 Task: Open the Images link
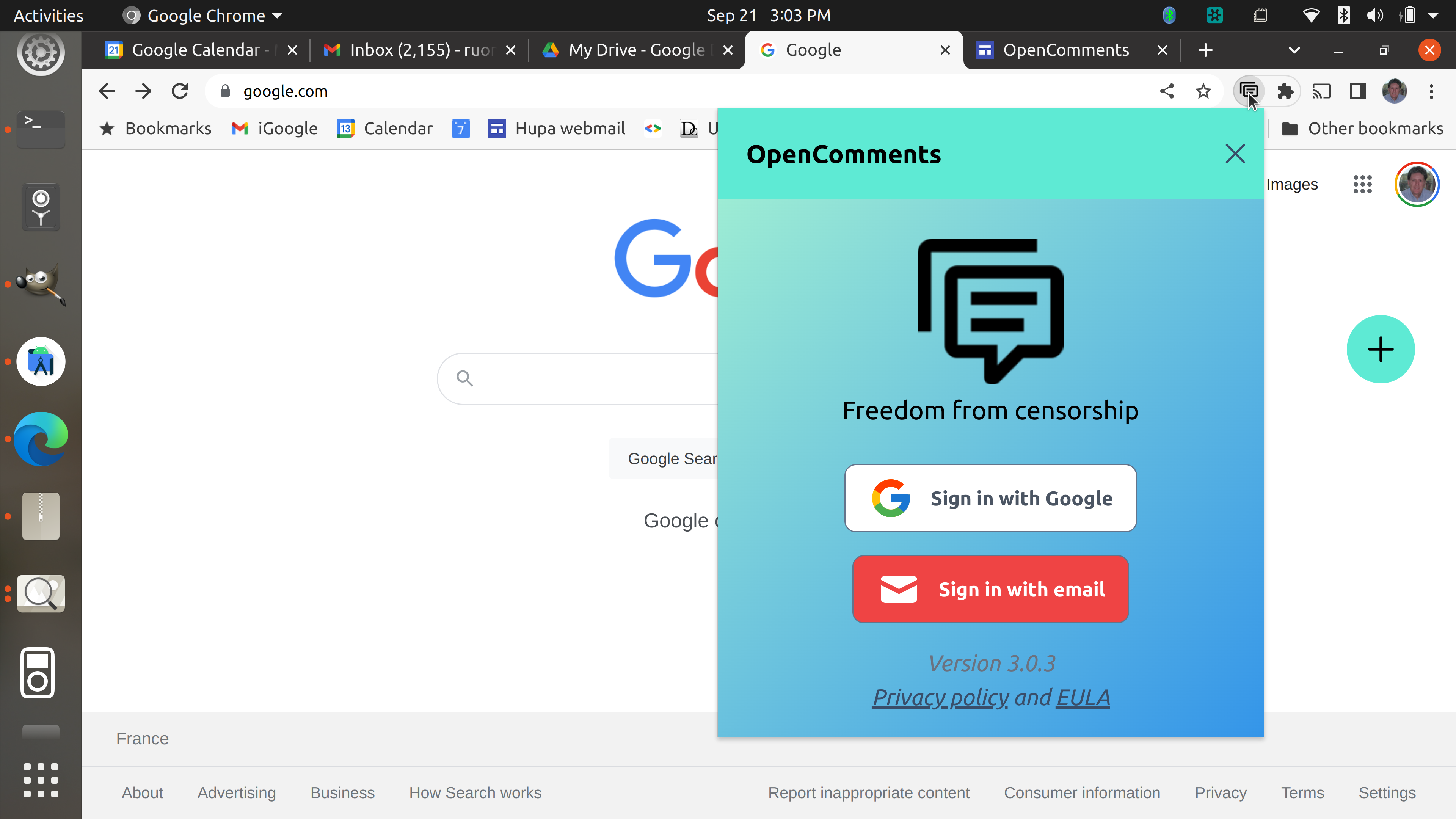click(1291, 184)
